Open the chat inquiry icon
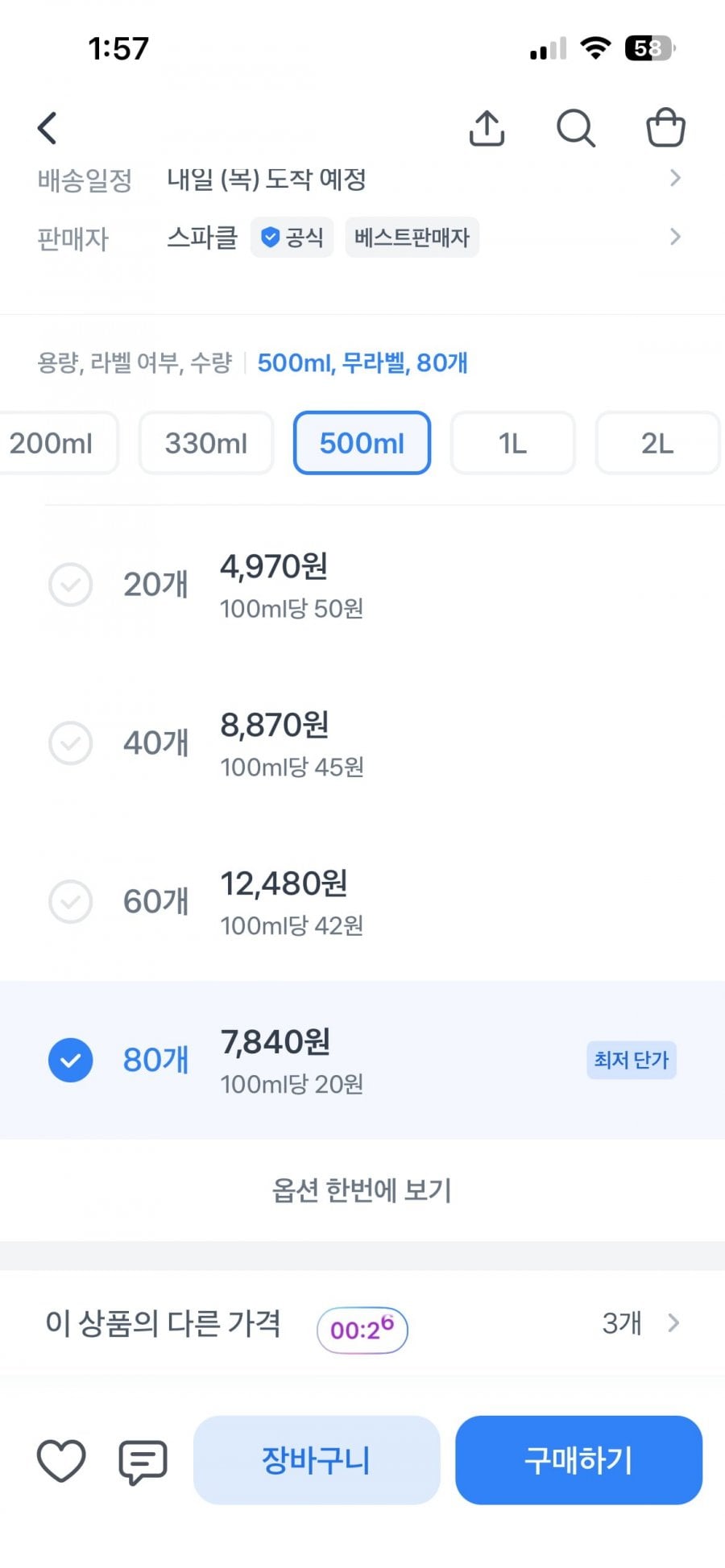The image size is (725, 1568). point(143,1461)
